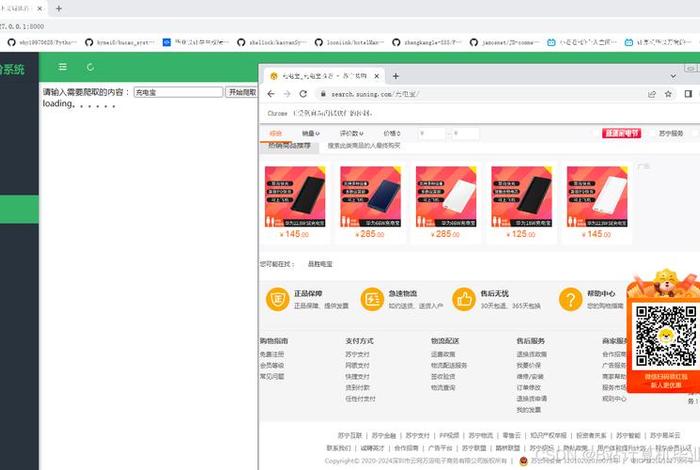Viewport: 700px width, 470px height.
Task: Click the refresh icon in green header
Action: (x=90, y=67)
